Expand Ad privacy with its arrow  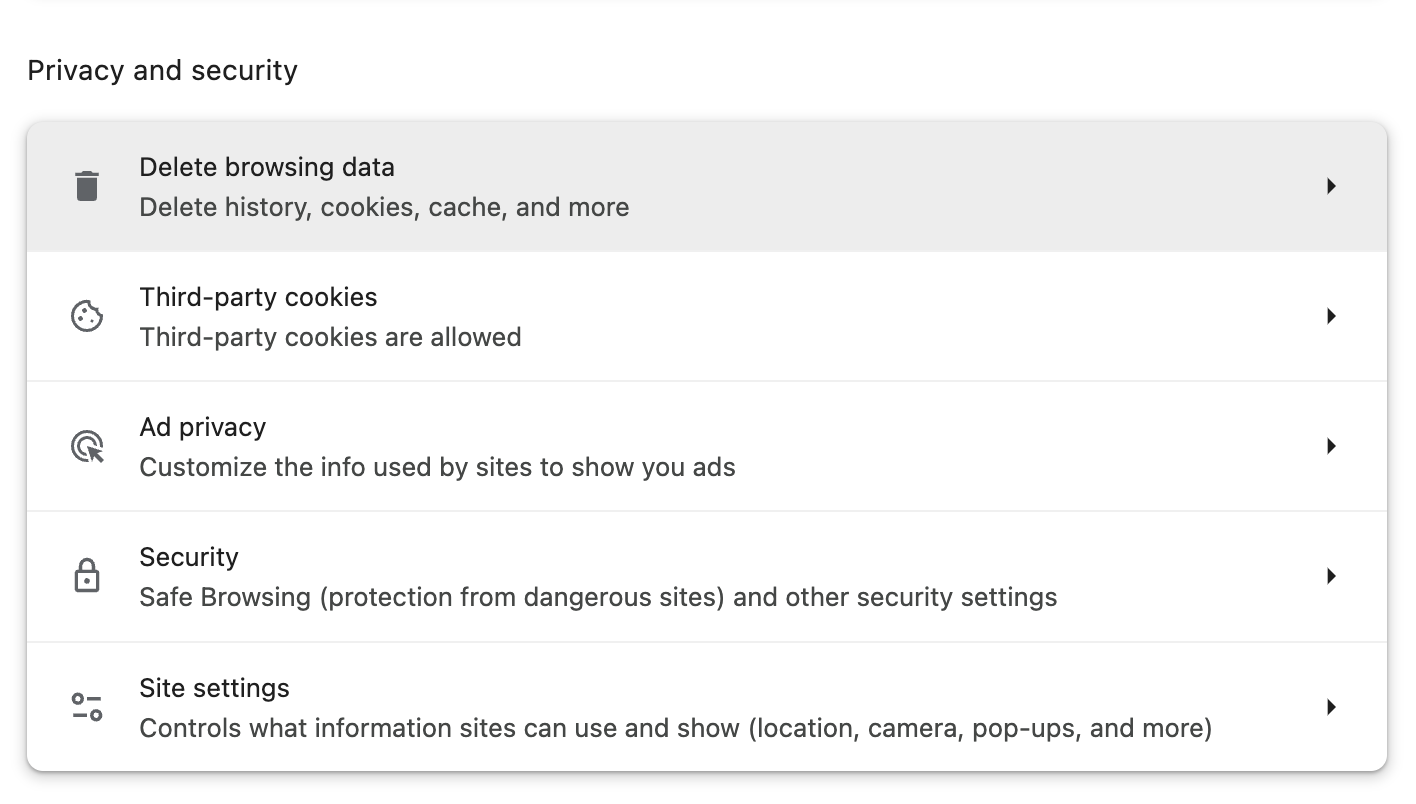[x=1331, y=446]
